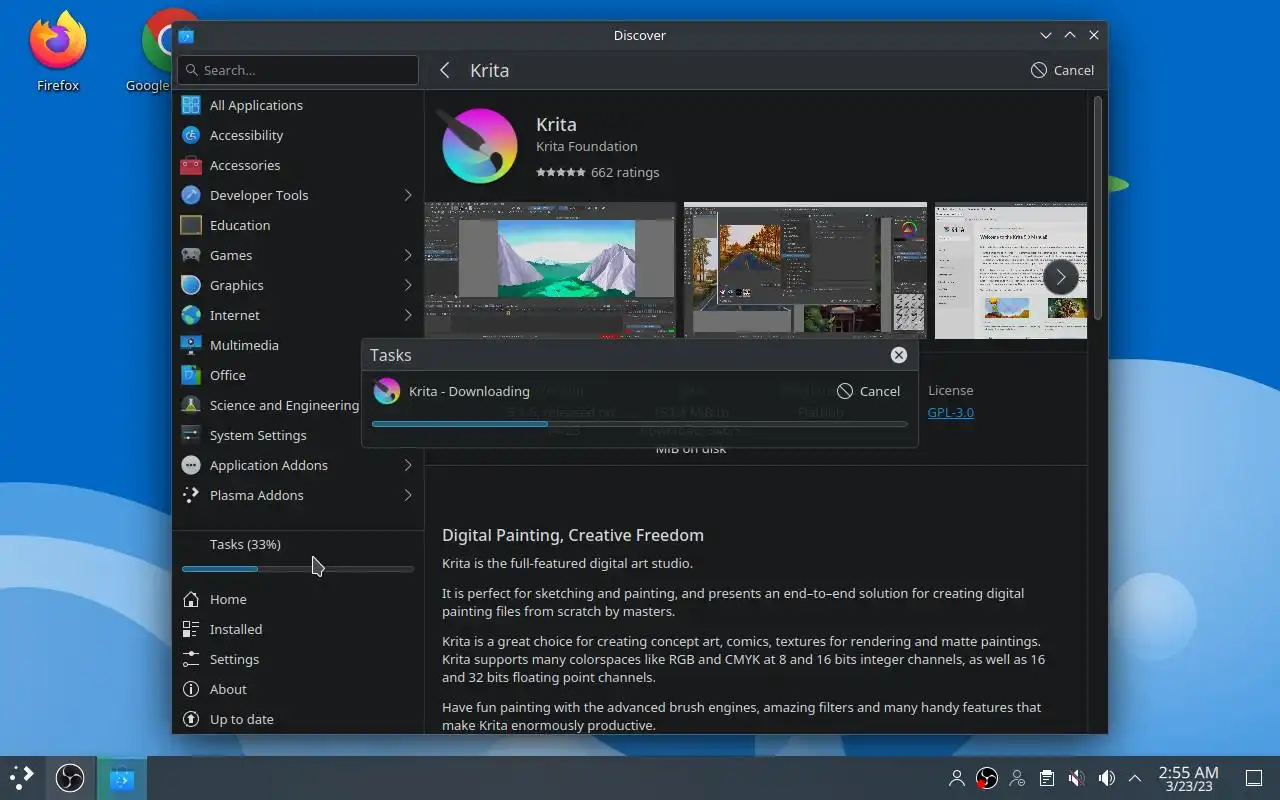Click the Home house icon
The width and height of the screenshot is (1280, 800).
pyautogui.click(x=191, y=599)
